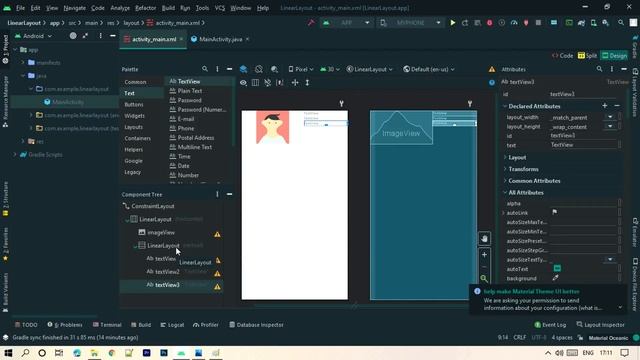Click the Expand Horizontally arrows icon
The height and width of the screenshot is (360, 640).
pos(295,82)
